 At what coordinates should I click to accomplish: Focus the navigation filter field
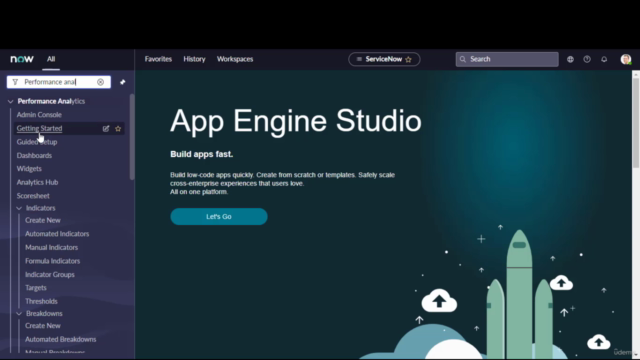(x=59, y=82)
